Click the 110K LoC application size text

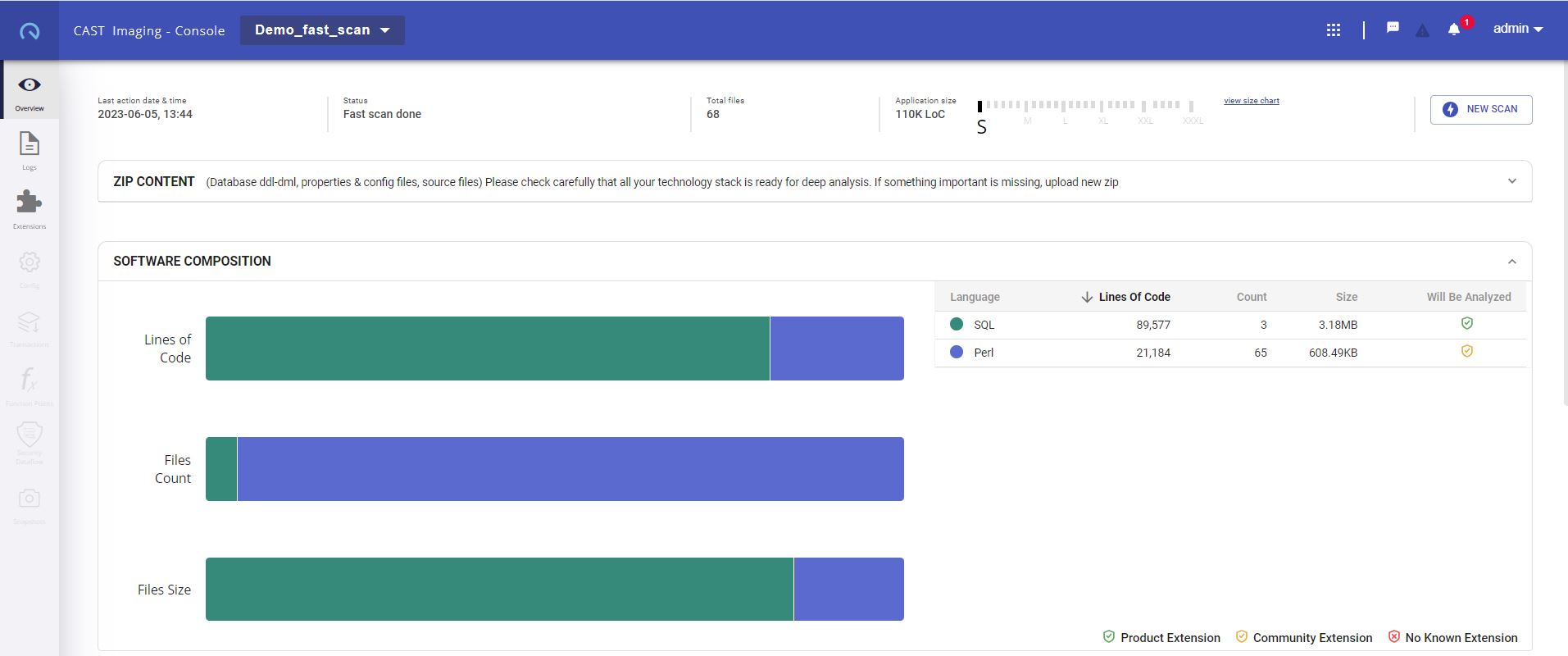[x=920, y=114]
